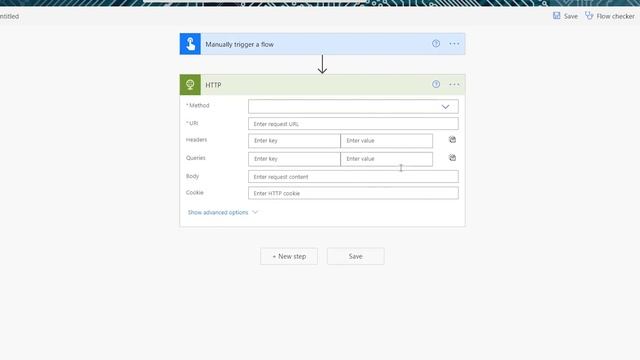Screen dimensions: 640x360
Task: Click the Untitled flow name
Action: pyautogui.click(x=9, y=16)
